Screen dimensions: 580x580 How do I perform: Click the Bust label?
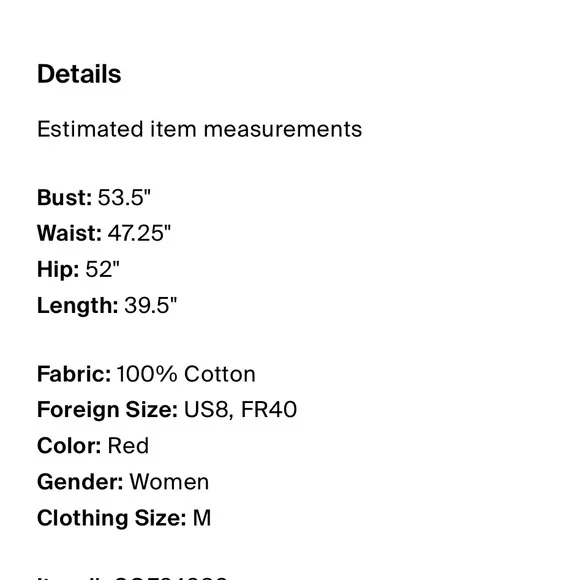[x=64, y=197]
